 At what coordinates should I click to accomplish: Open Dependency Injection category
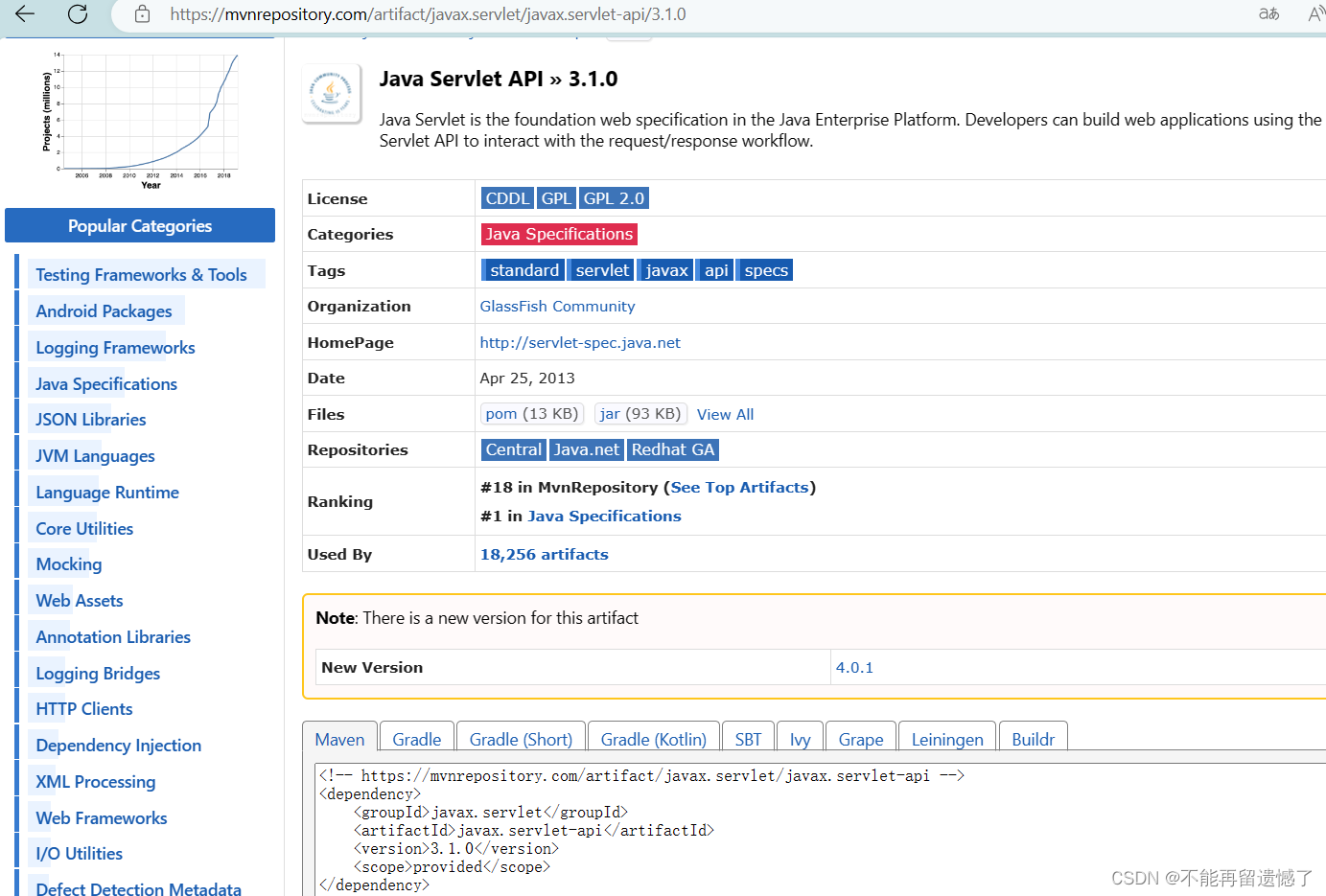click(119, 746)
